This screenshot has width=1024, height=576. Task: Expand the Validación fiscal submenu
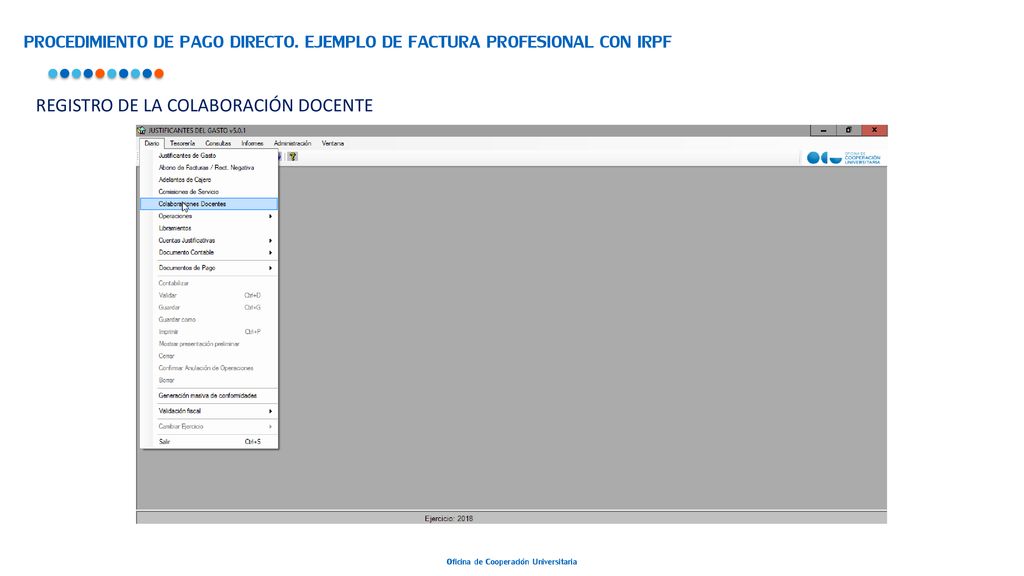209,411
